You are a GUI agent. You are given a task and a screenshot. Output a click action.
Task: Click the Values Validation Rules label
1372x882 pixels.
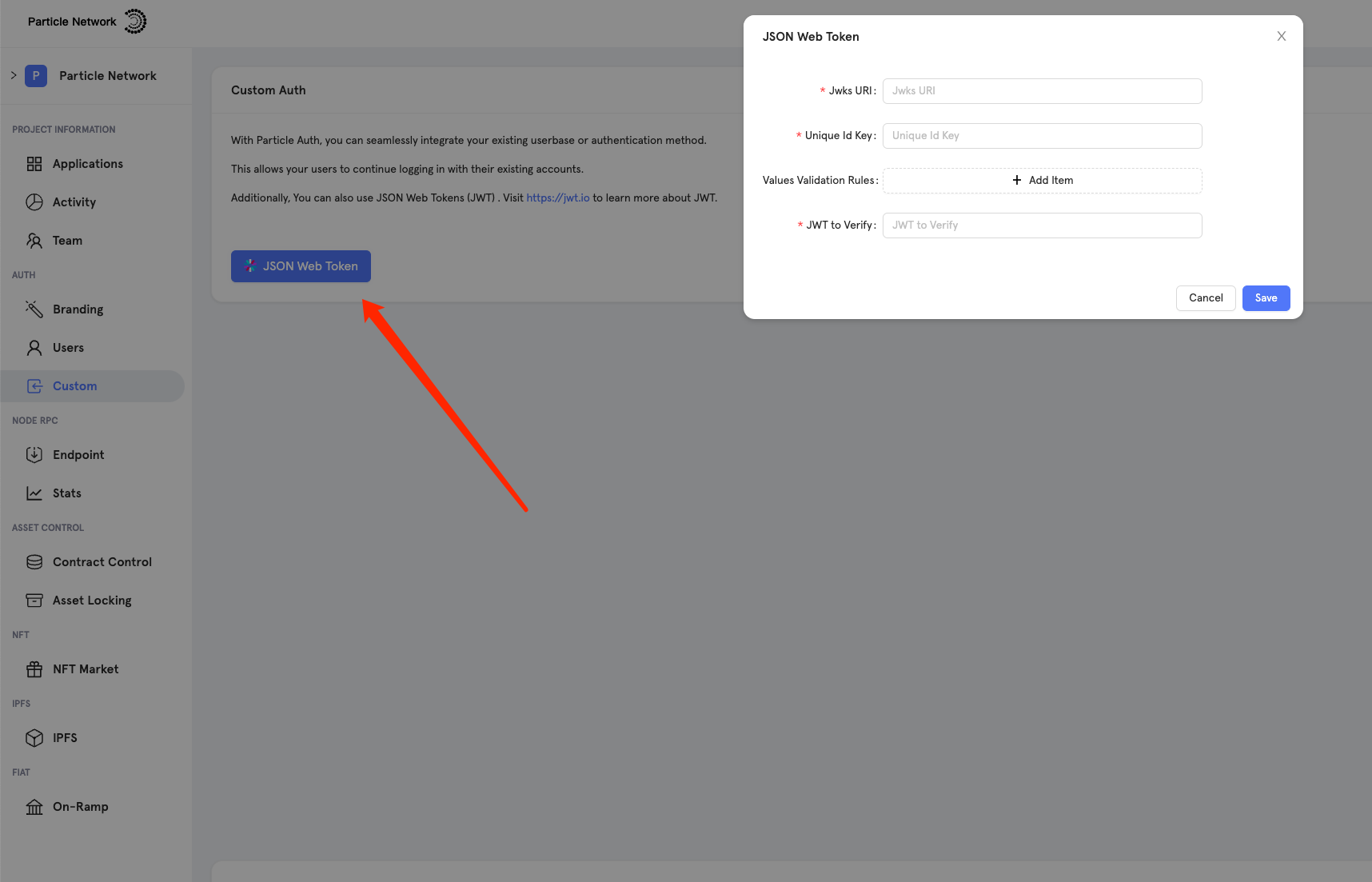click(819, 181)
